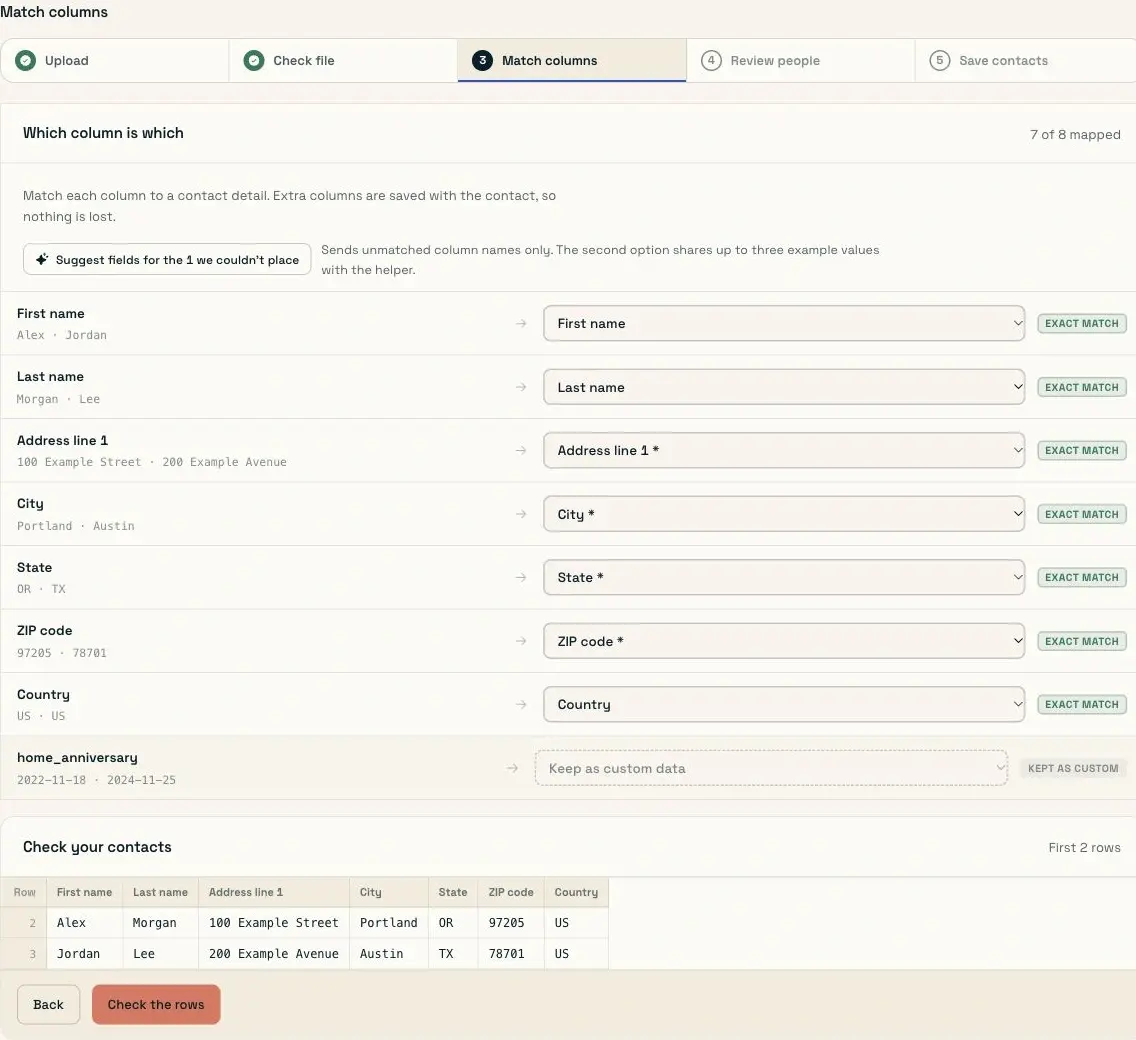Click the sample values '97205 · 78701'

(x=62, y=653)
